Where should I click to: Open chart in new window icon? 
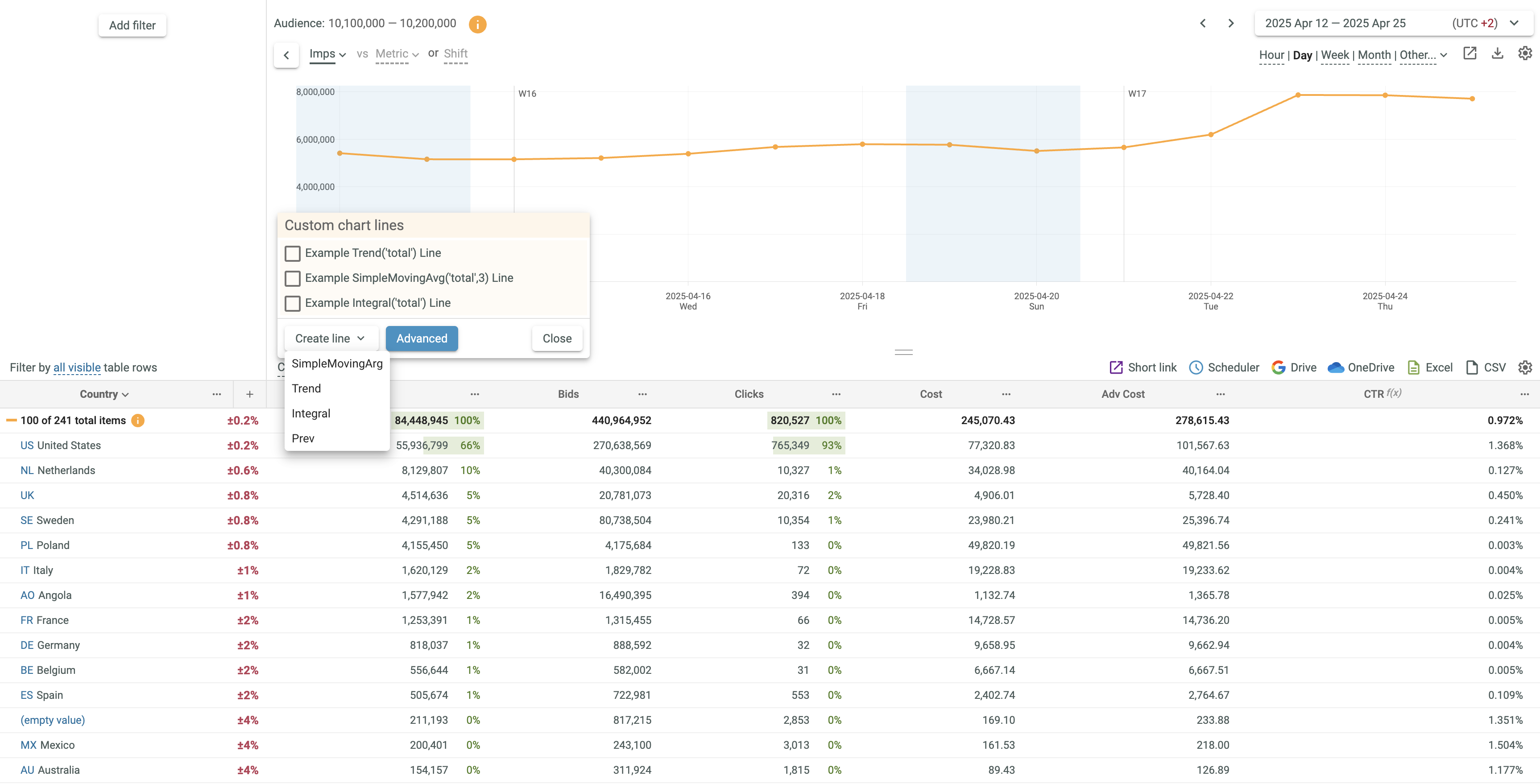coord(1470,54)
